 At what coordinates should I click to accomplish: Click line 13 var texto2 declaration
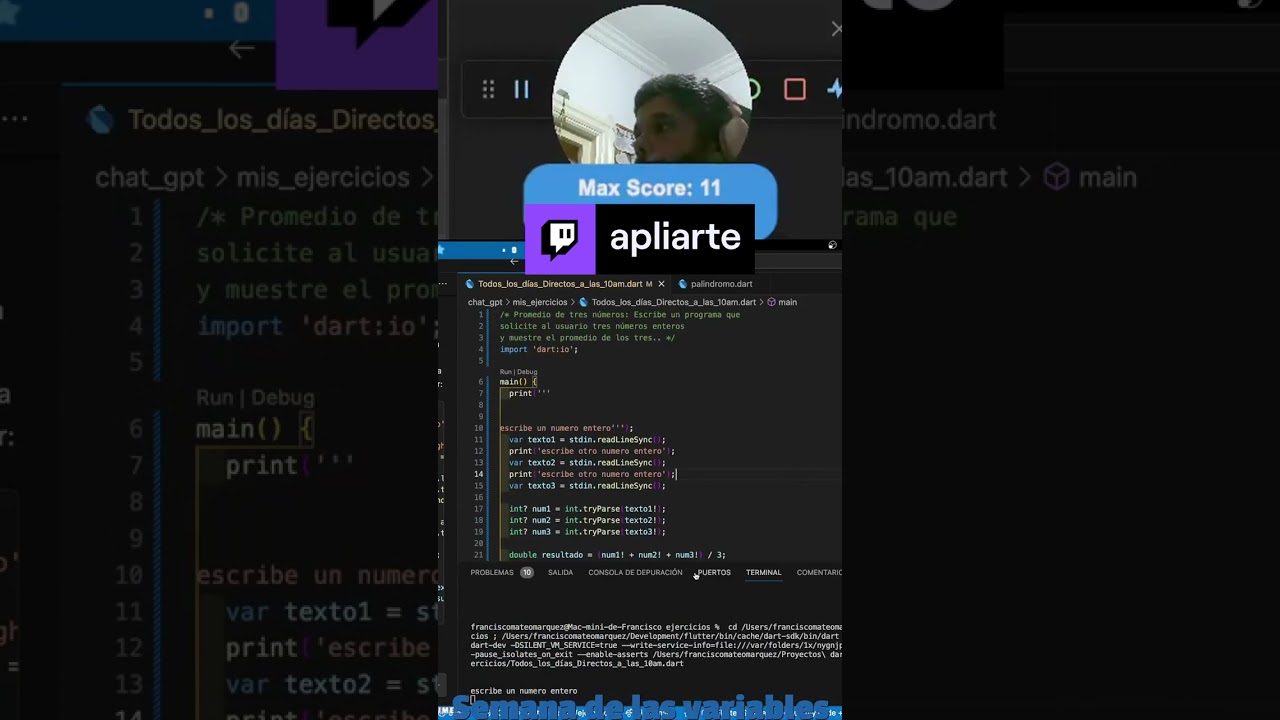click(x=587, y=463)
